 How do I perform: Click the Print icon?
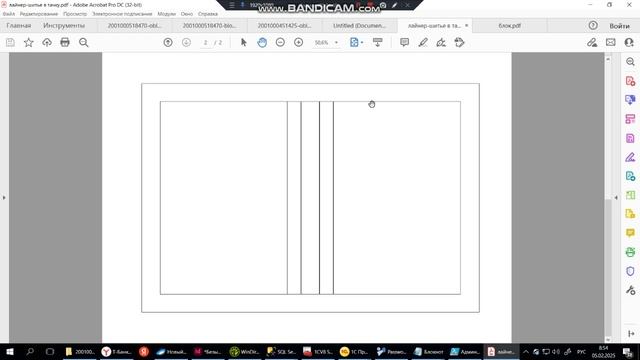(65, 42)
